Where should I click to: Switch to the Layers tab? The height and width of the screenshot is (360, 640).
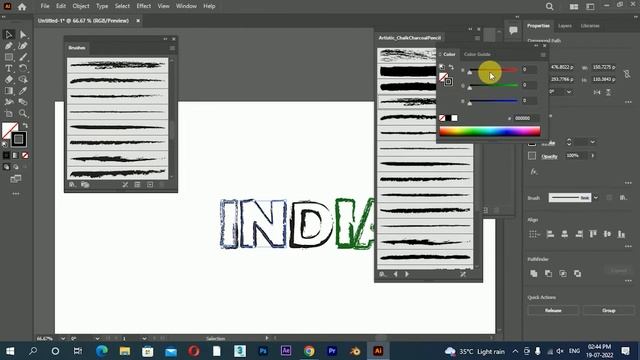[565, 26]
